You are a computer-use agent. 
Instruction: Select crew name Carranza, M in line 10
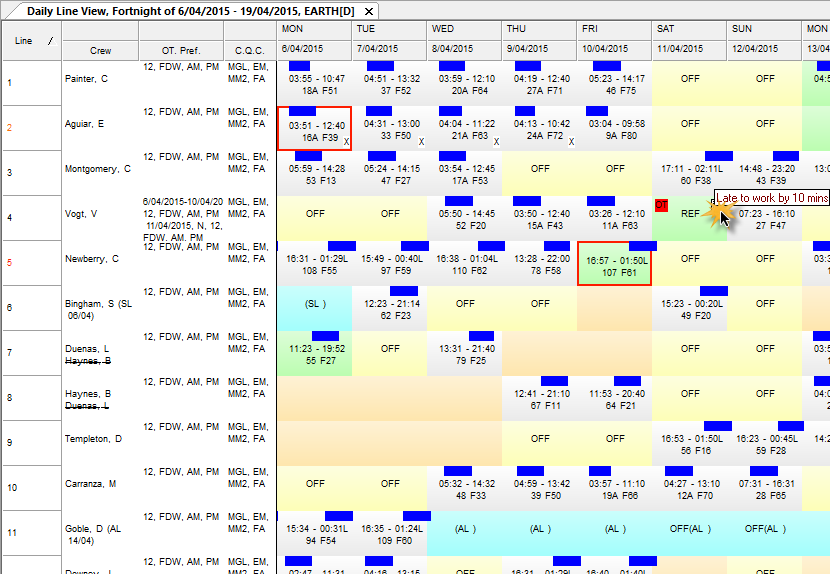[x=90, y=484]
